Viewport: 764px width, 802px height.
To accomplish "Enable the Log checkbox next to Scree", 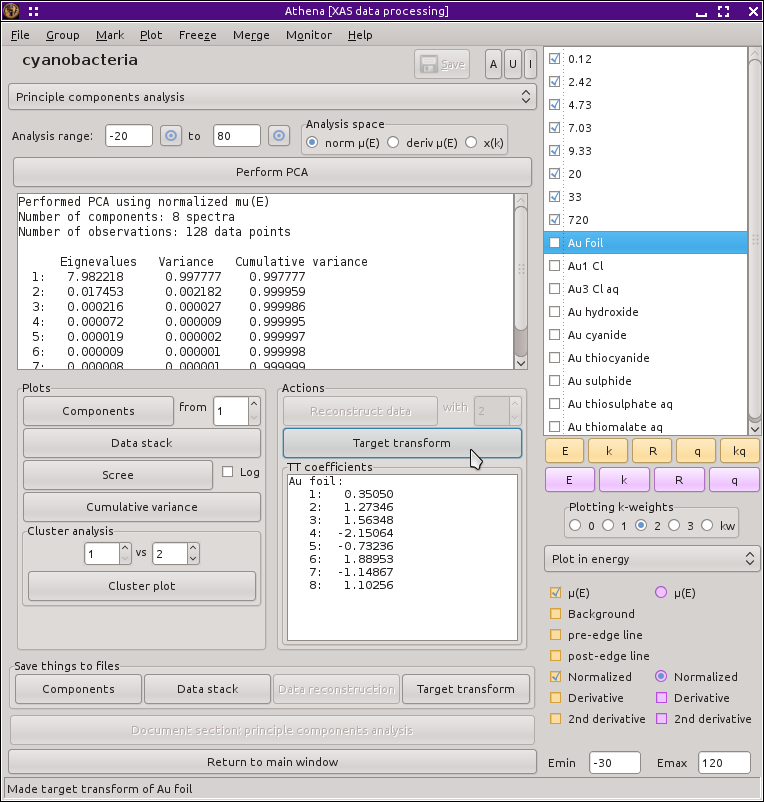I will click(228, 472).
